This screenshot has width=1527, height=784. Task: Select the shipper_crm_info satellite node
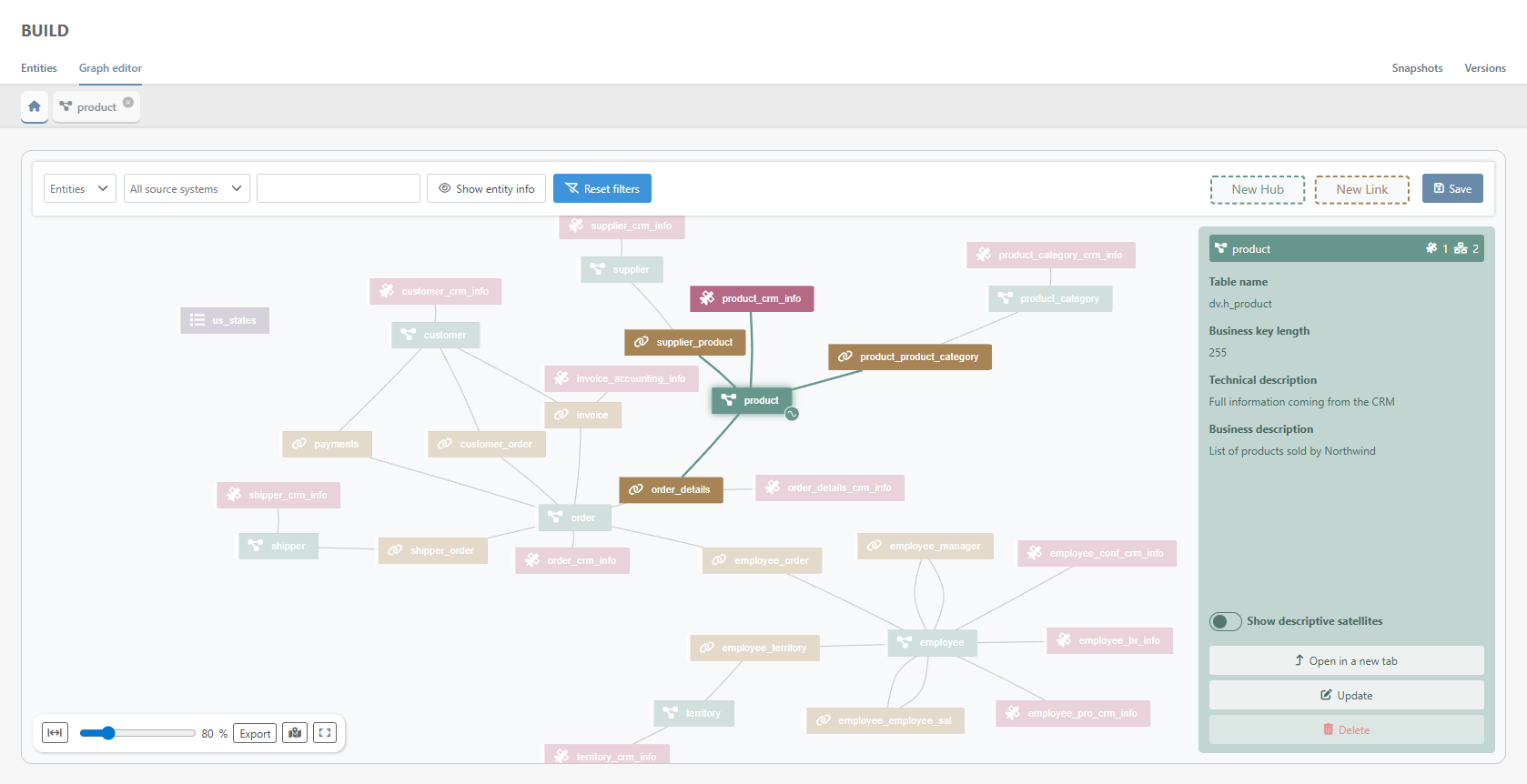tap(278, 495)
